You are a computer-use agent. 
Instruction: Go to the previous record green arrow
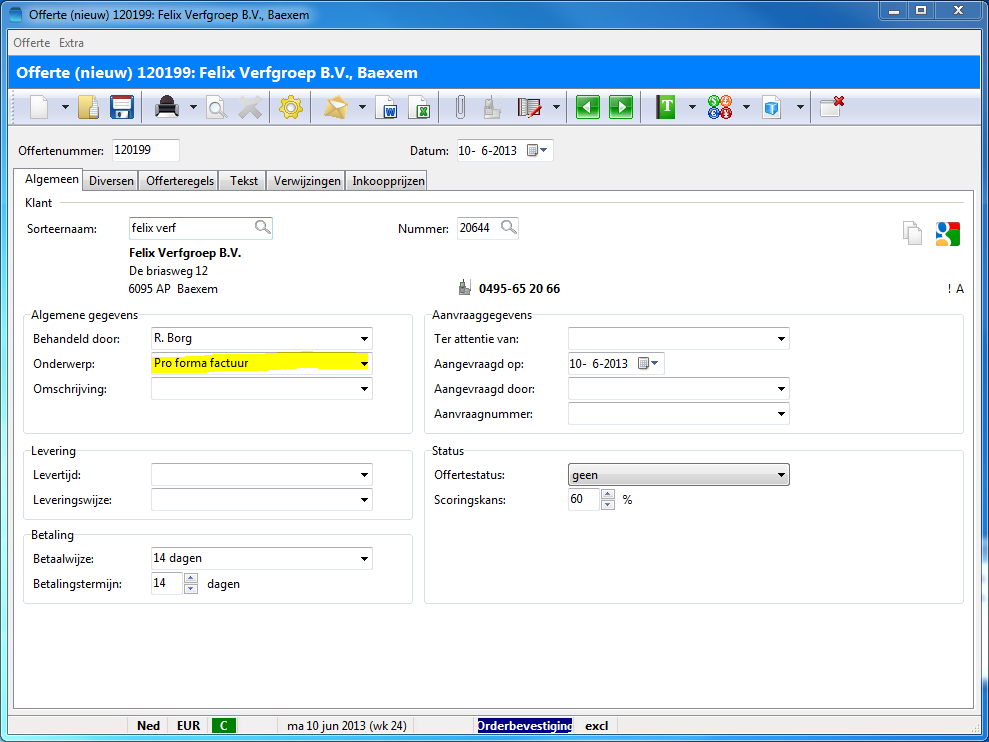click(x=588, y=108)
